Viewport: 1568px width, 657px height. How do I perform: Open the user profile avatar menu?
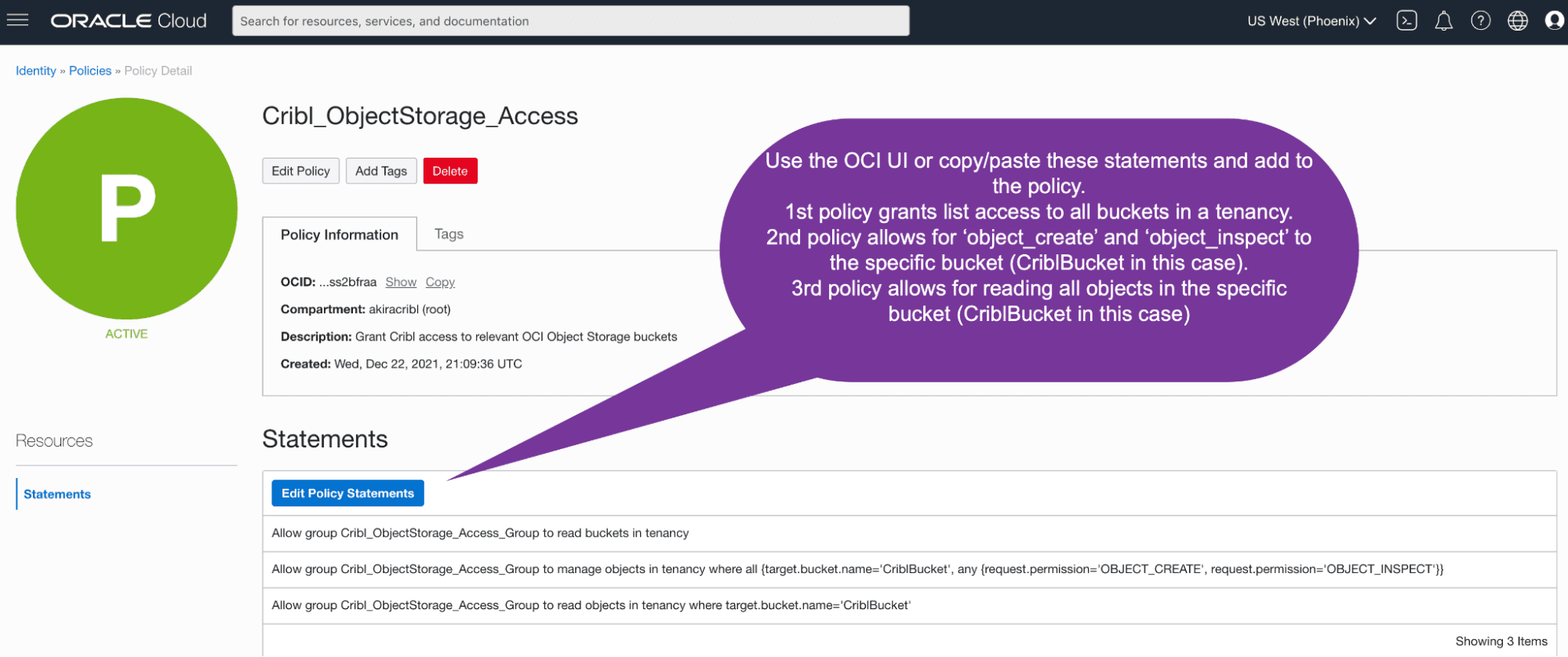pos(1554,21)
